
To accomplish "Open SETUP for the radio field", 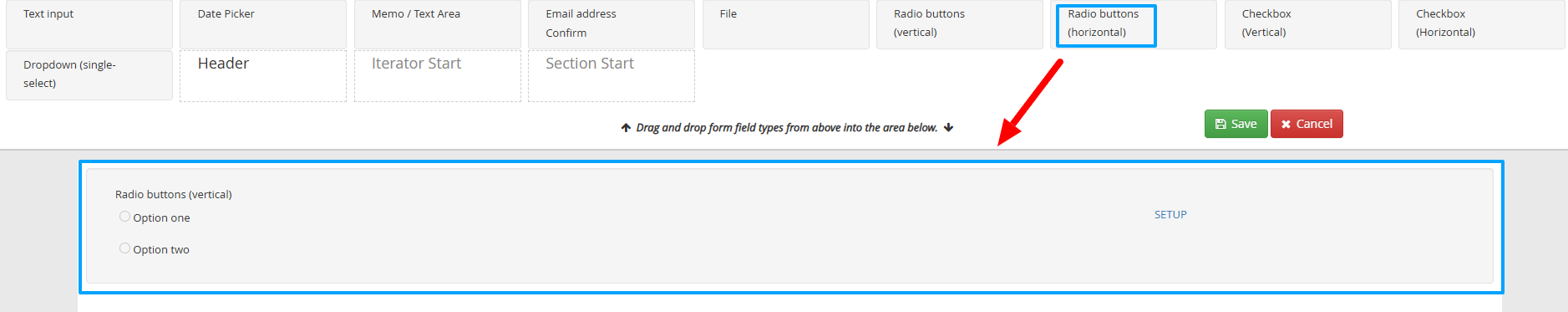I will click(x=1170, y=215).
